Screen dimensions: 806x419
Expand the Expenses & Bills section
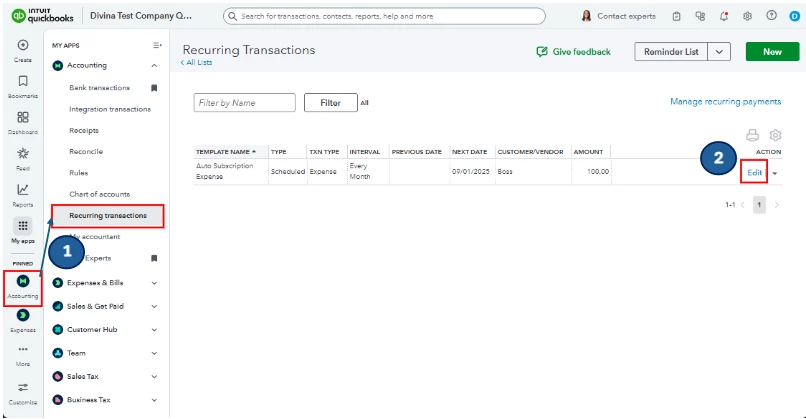pyautogui.click(x=154, y=283)
